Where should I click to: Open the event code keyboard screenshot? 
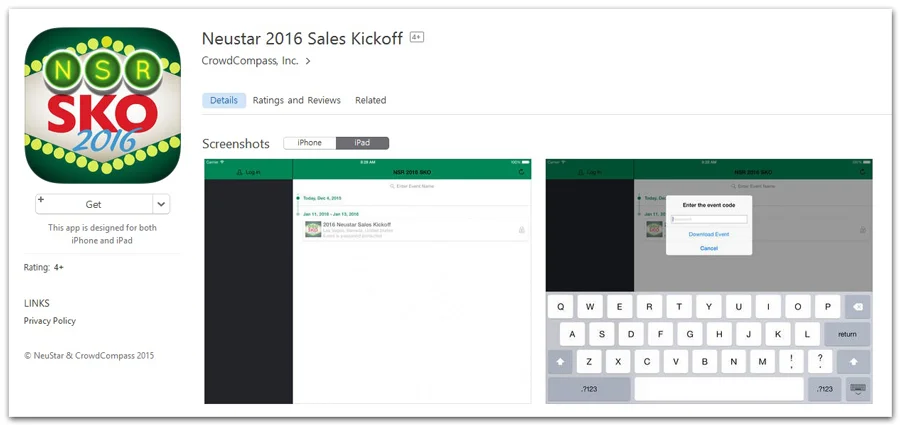[x=709, y=281]
